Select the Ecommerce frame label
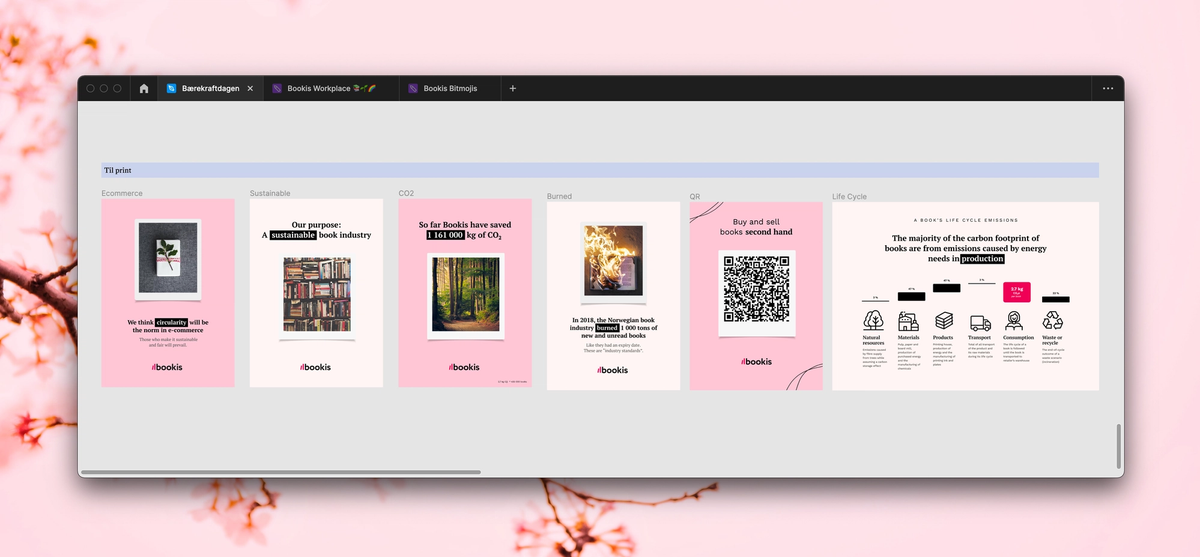The width and height of the screenshot is (1200, 557). click(122, 193)
